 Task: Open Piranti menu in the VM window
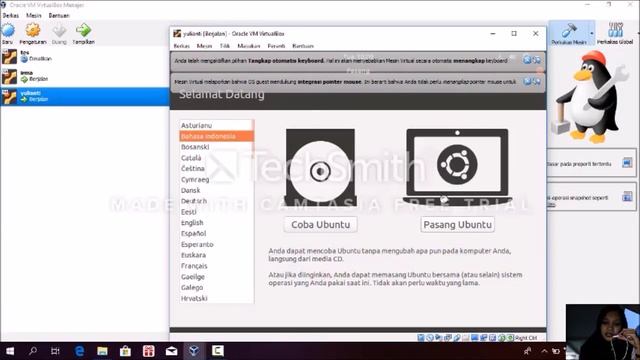click(276, 46)
